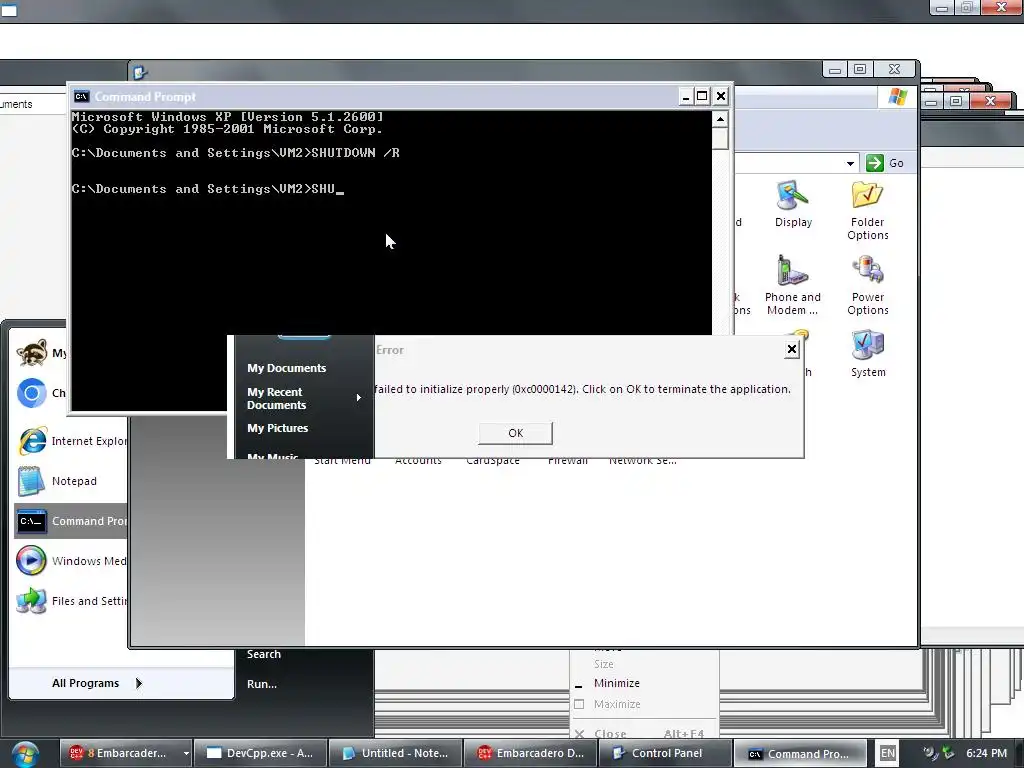1024x768 pixels.
Task: Click the Windows Start orb
Action: tap(25, 754)
